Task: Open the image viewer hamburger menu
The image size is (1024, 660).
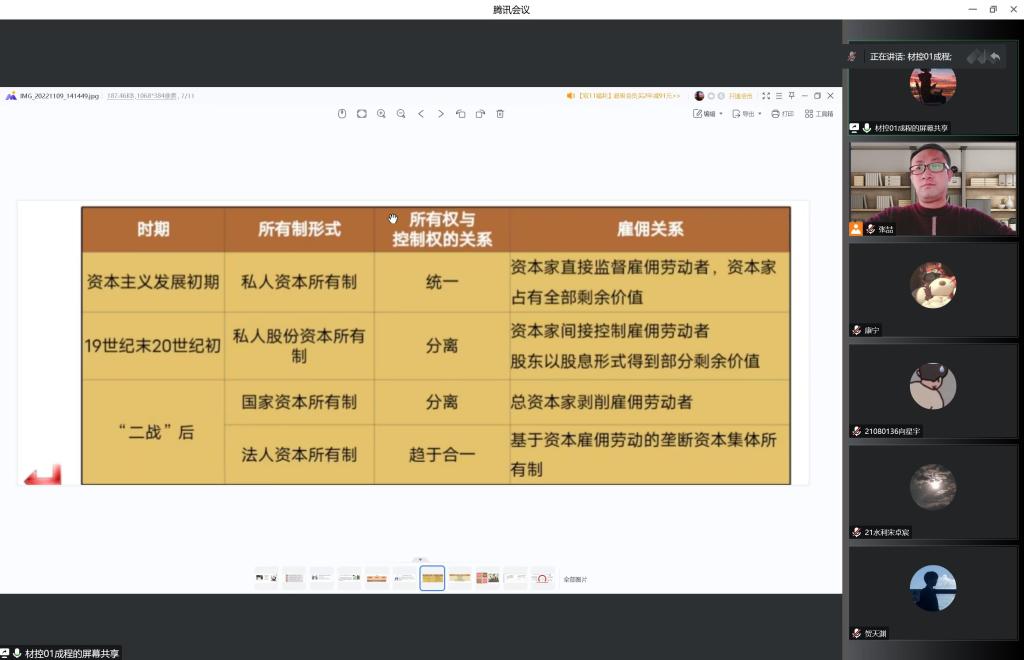Action: click(x=779, y=96)
